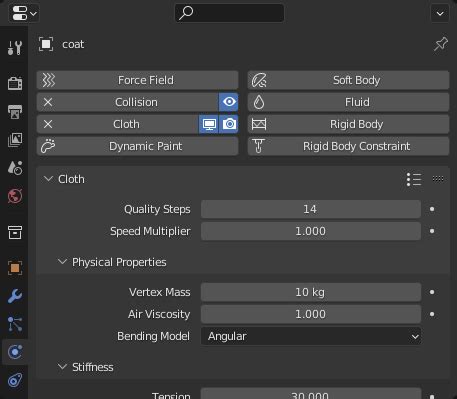Viewport: 457px width, 399px height.
Task: Add Fluid physics
Action: [348, 102]
